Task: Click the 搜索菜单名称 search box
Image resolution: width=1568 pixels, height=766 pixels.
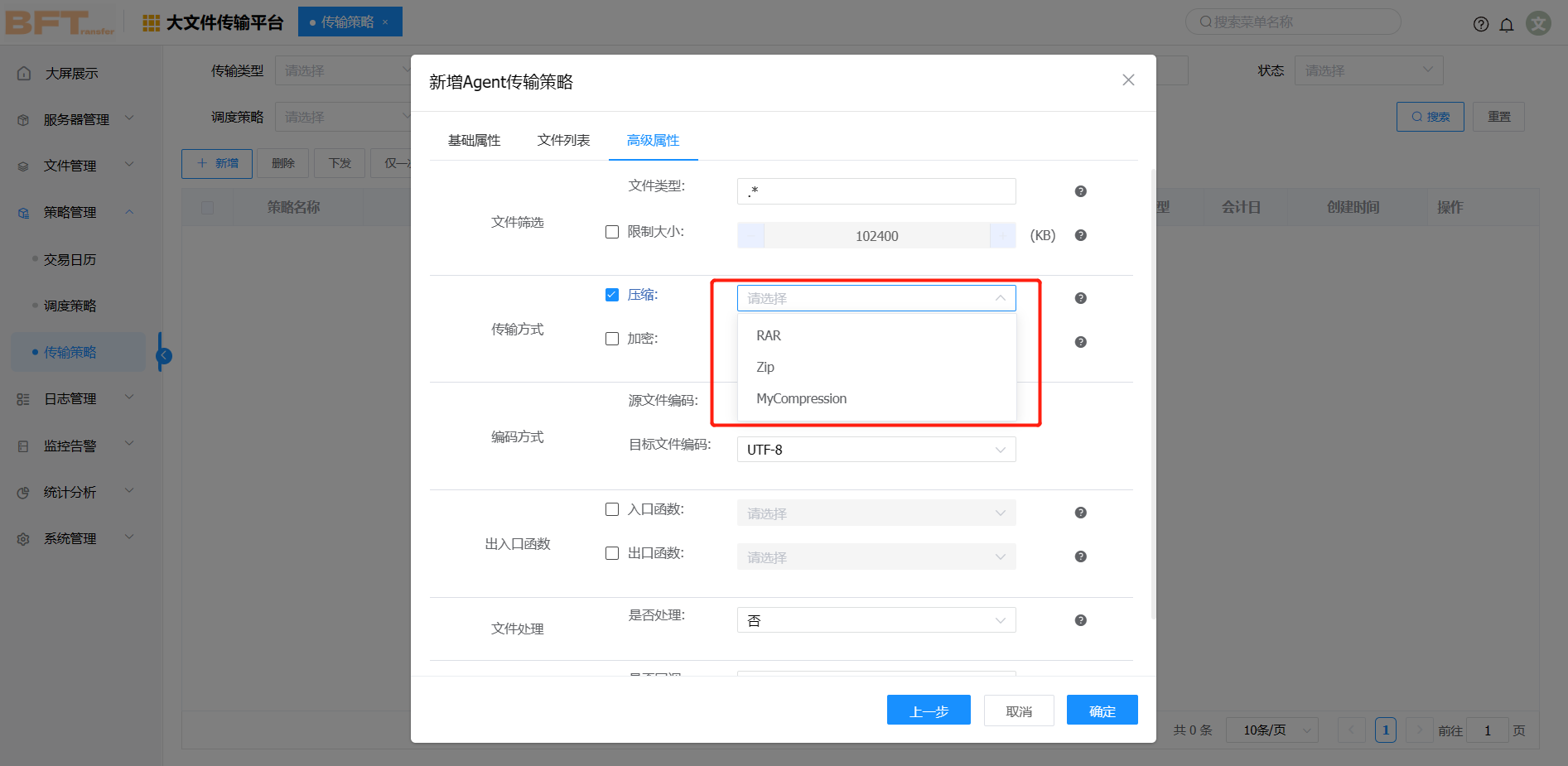Action: (1293, 22)
